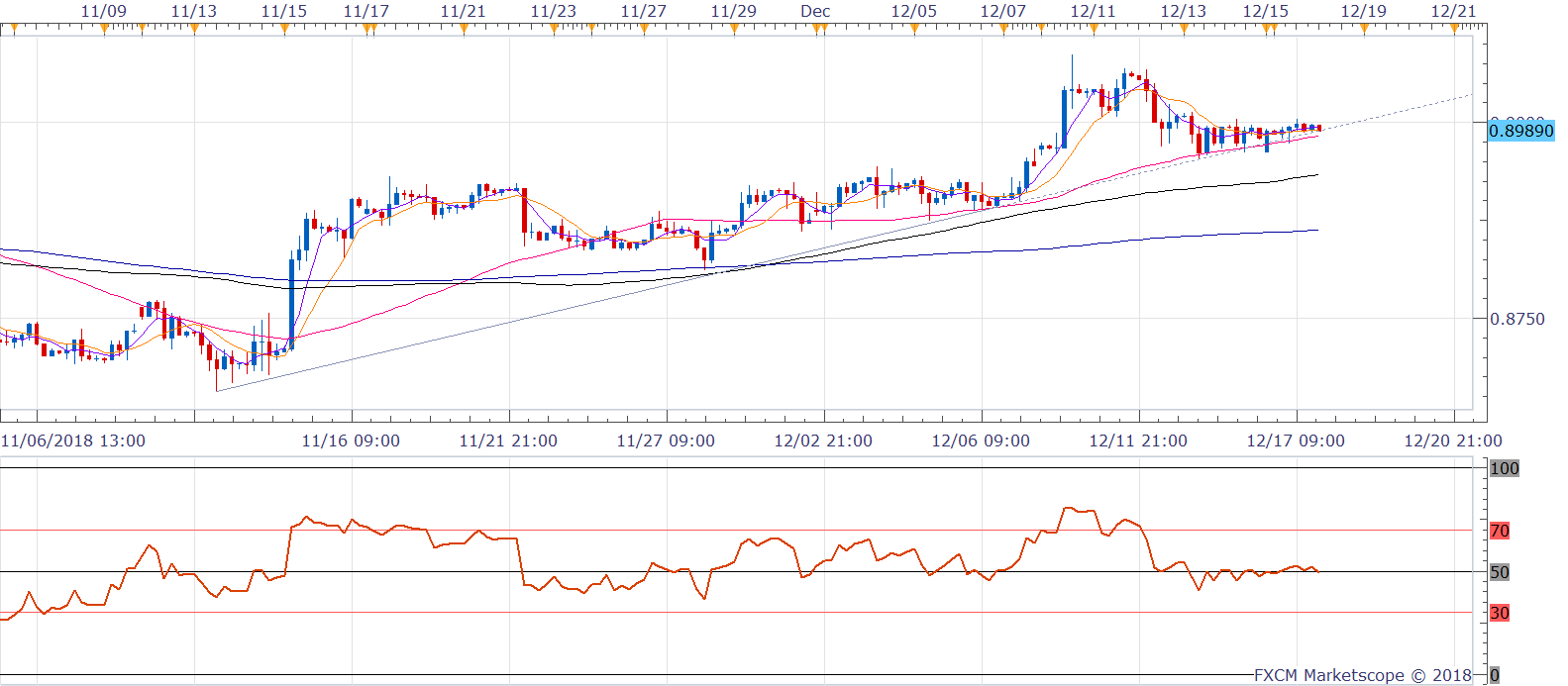Image resolution: width=1568 pixels, height=686 pixels.
Task: Click the RSI 50 midline label
Action: tap(1500, 572)
